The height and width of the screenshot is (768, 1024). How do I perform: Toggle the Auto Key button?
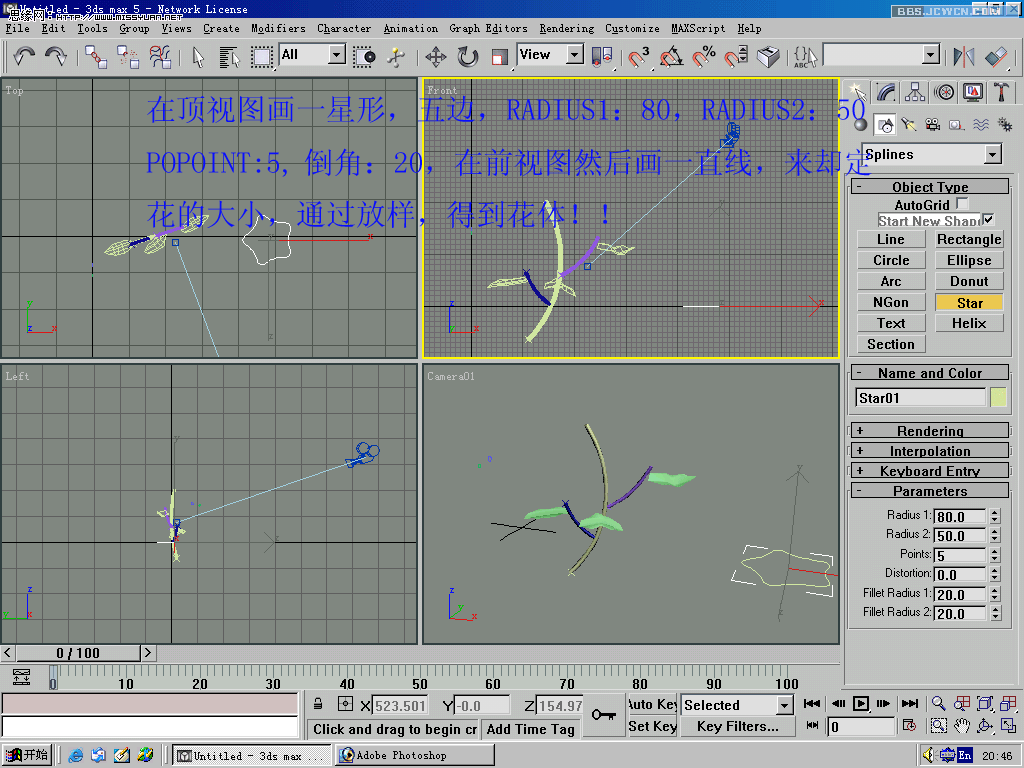point(652,704)
